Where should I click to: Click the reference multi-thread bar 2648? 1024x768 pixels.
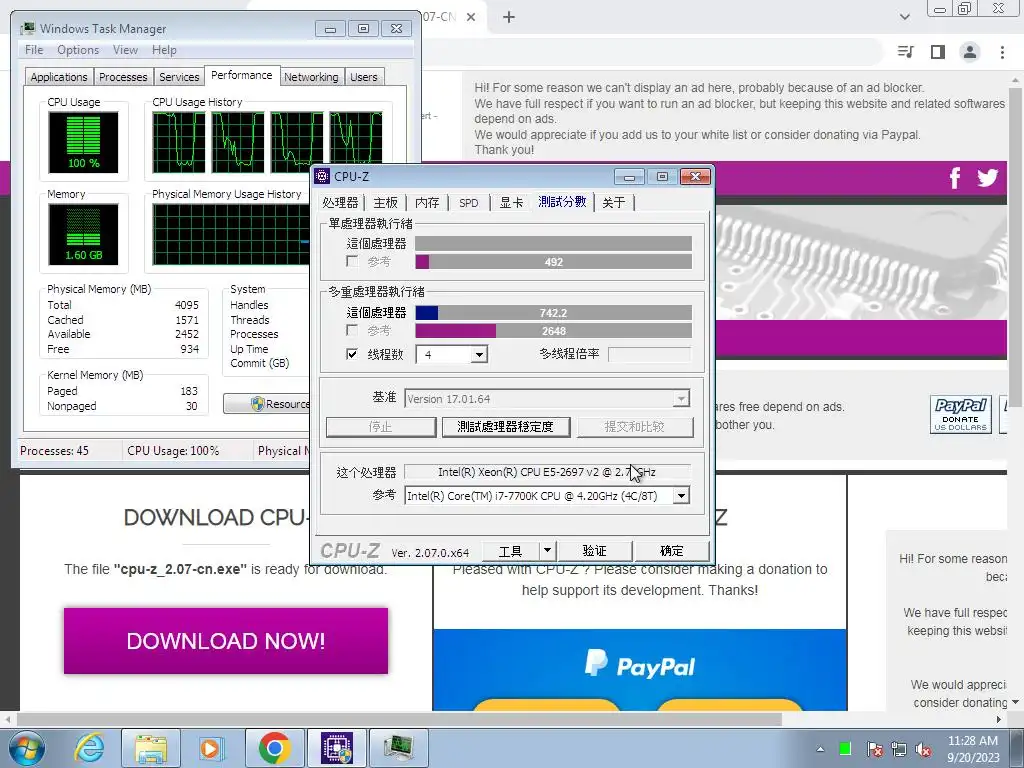[553, 331]
